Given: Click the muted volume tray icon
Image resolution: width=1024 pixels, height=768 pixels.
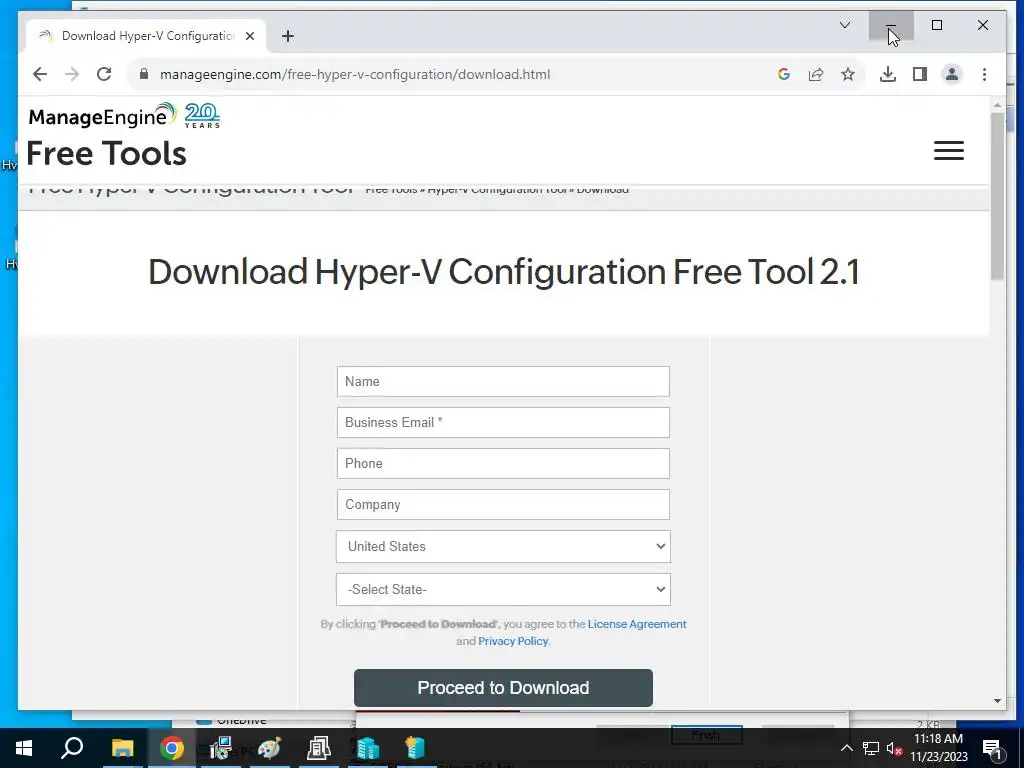Looking at the screenshot, I should [895, 748].
